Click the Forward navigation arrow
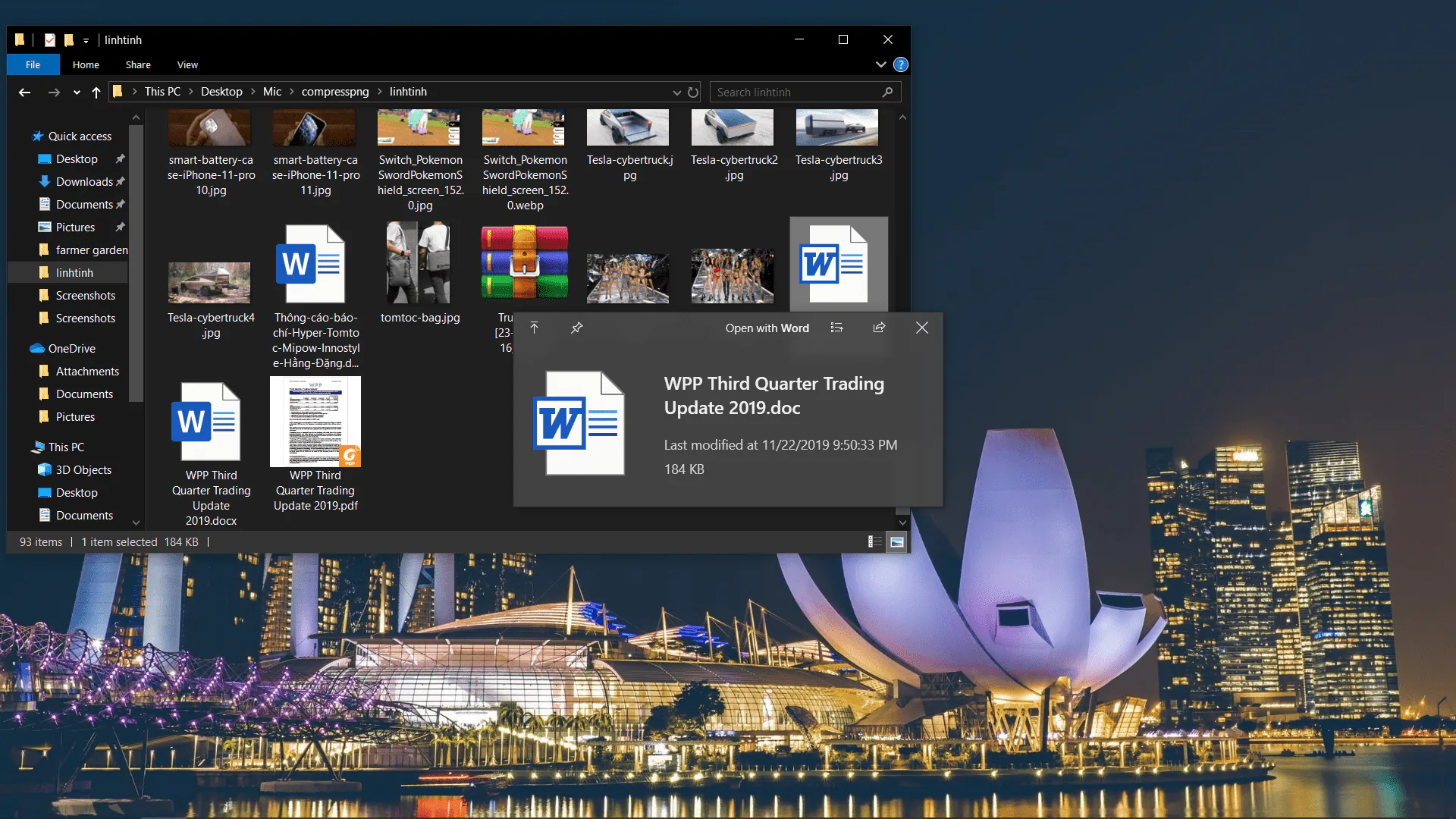 point(54,92)
